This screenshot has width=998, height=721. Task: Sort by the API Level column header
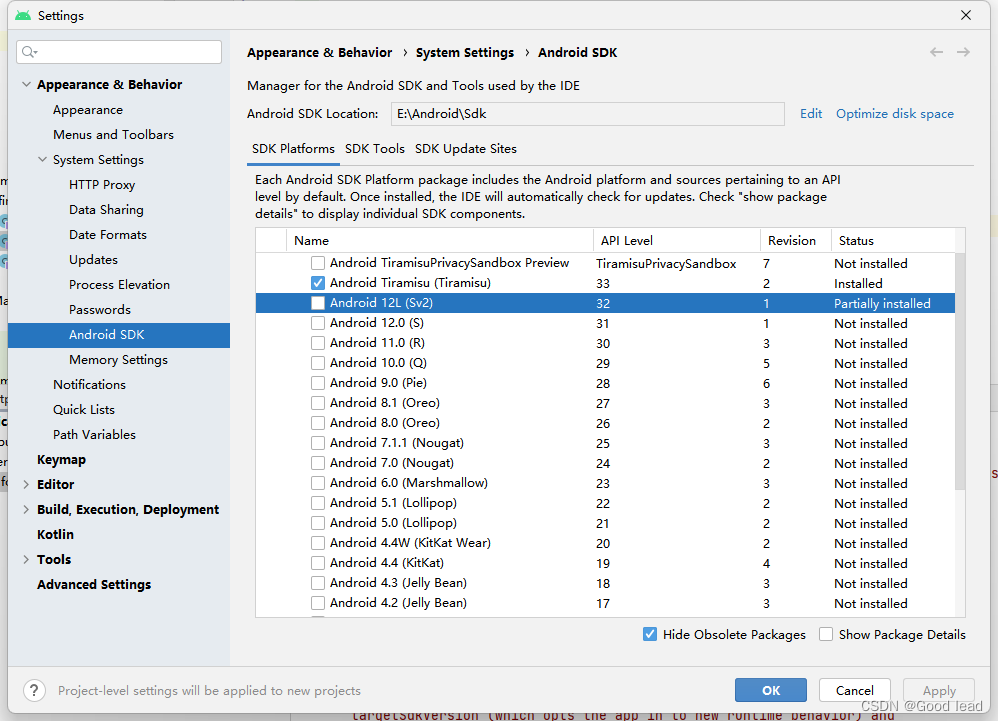point(677,241)
